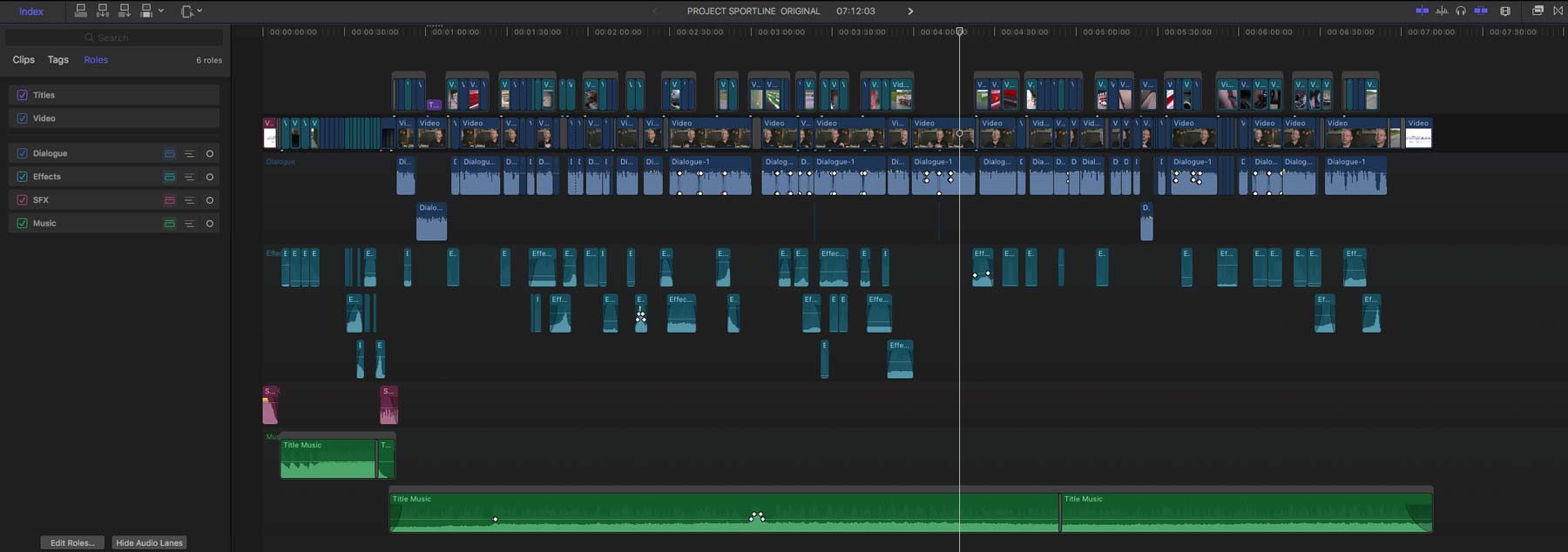Go forward in timeline history
The width and height of the screenshot is (1568, 552).
pos(910,11)
